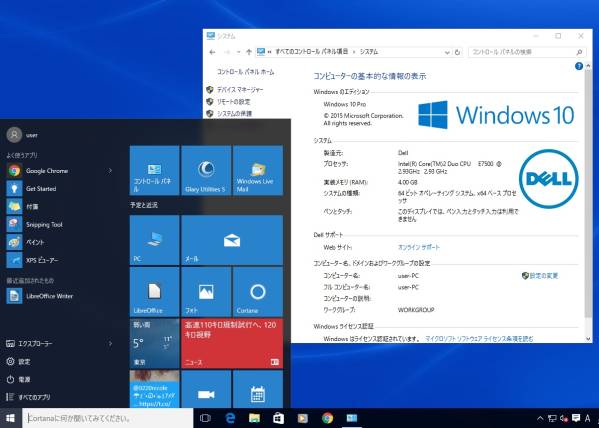Click Back arrow in System window
The height and width of the screenshot is (428, 599).
point(212,52)
